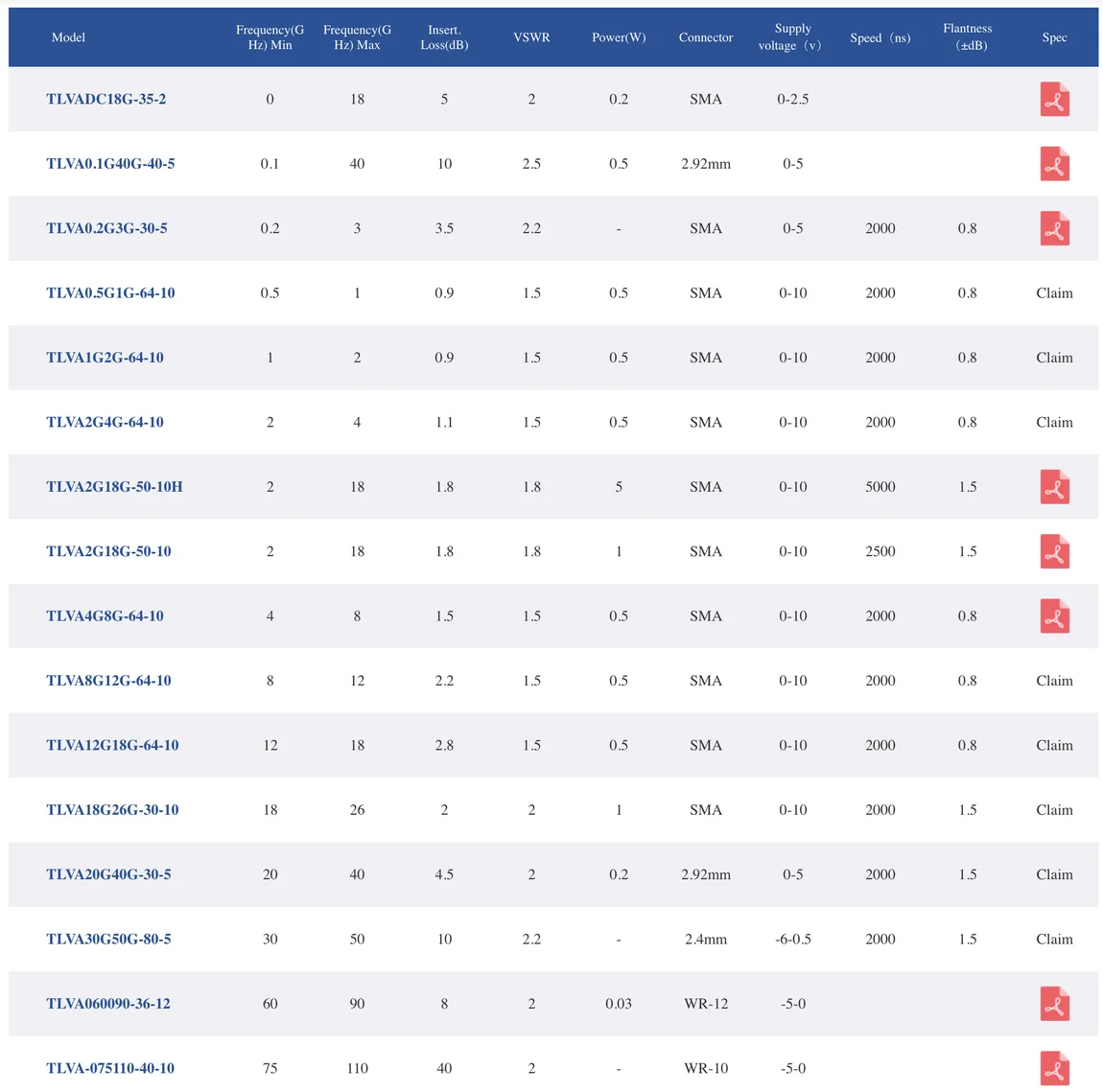Click the VSWR column header
Image resolution: width=1103 pixels, height=1092 pixels.
531,37
